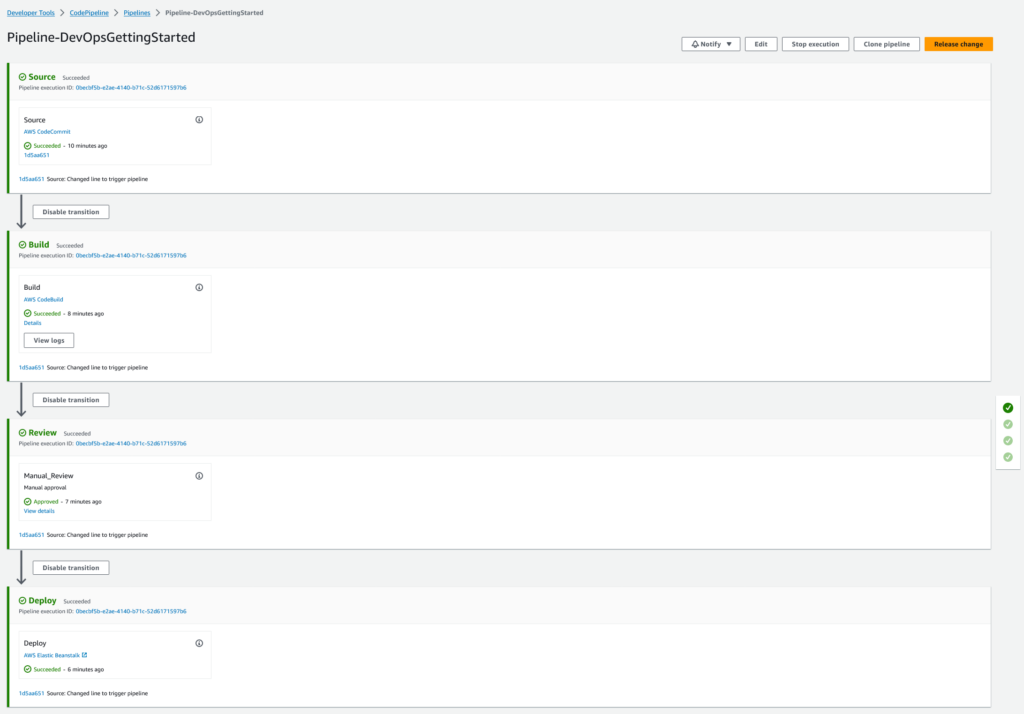The width and height of the screenshot is (1024, 714).
Task: Click the info icon on Deploy action card
Action: pos(199,643)
